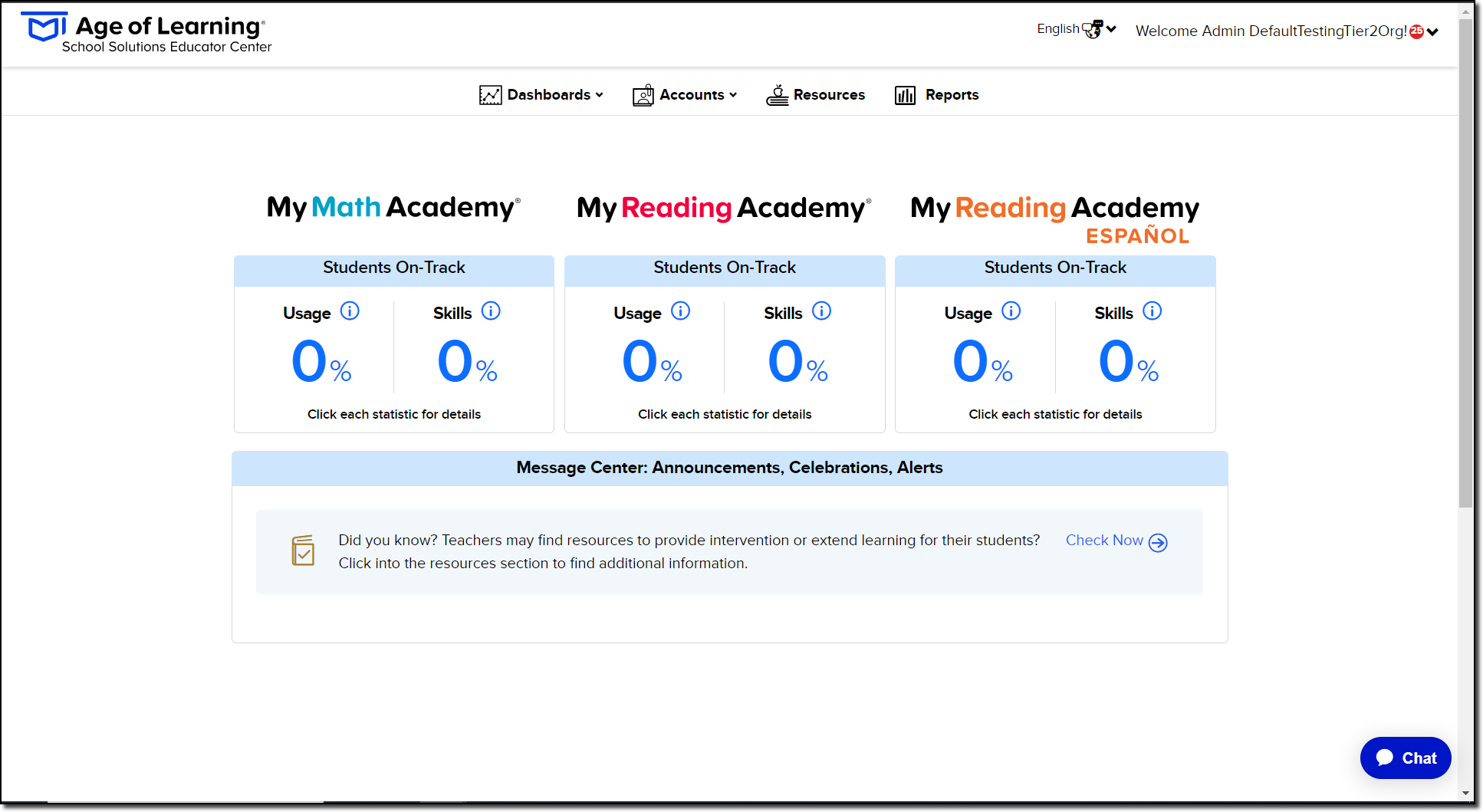Open Reading Academy Usage info icon

[x=680, y=311]
